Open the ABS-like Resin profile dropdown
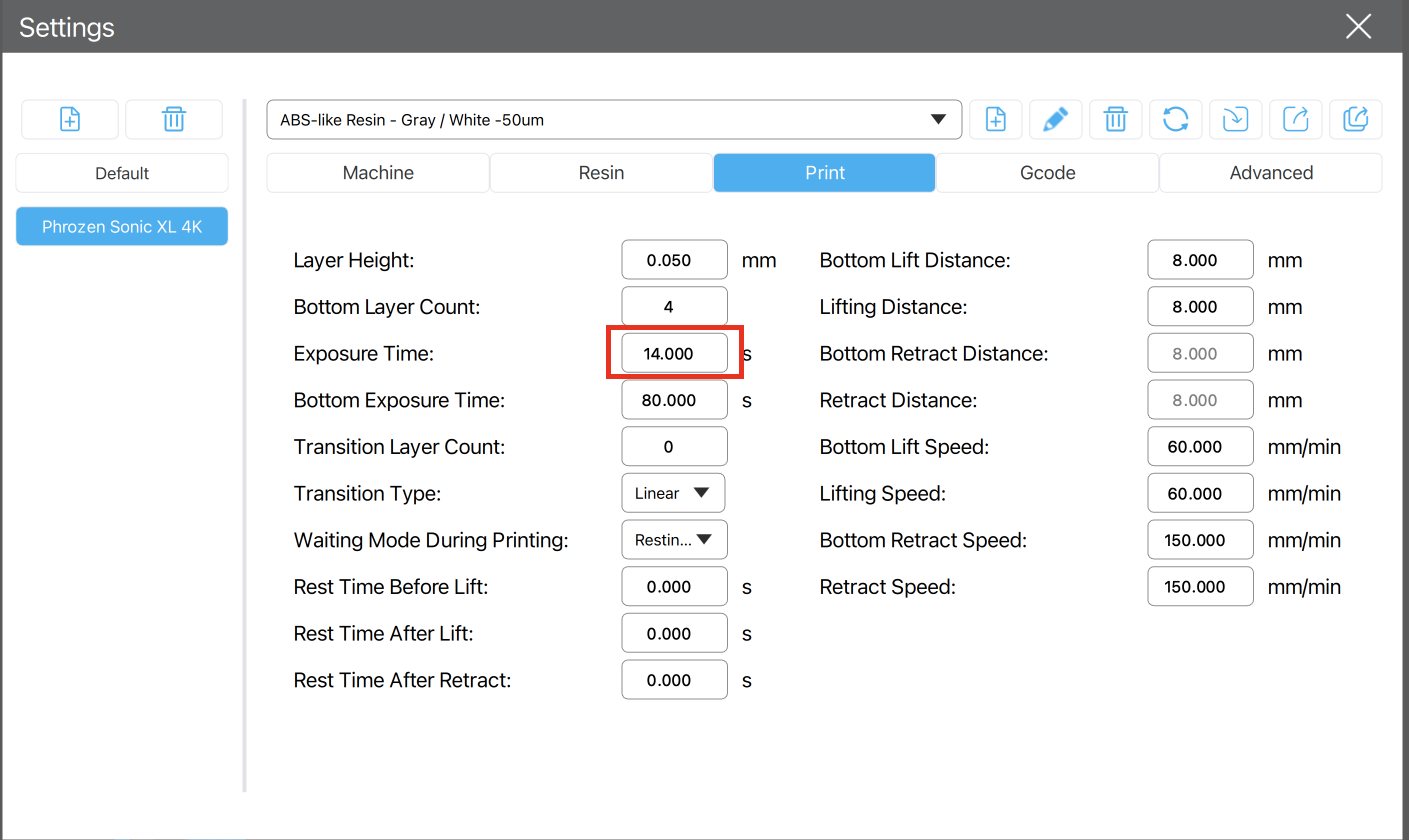This screenshot has width=1409, height=840. (614, 119)
